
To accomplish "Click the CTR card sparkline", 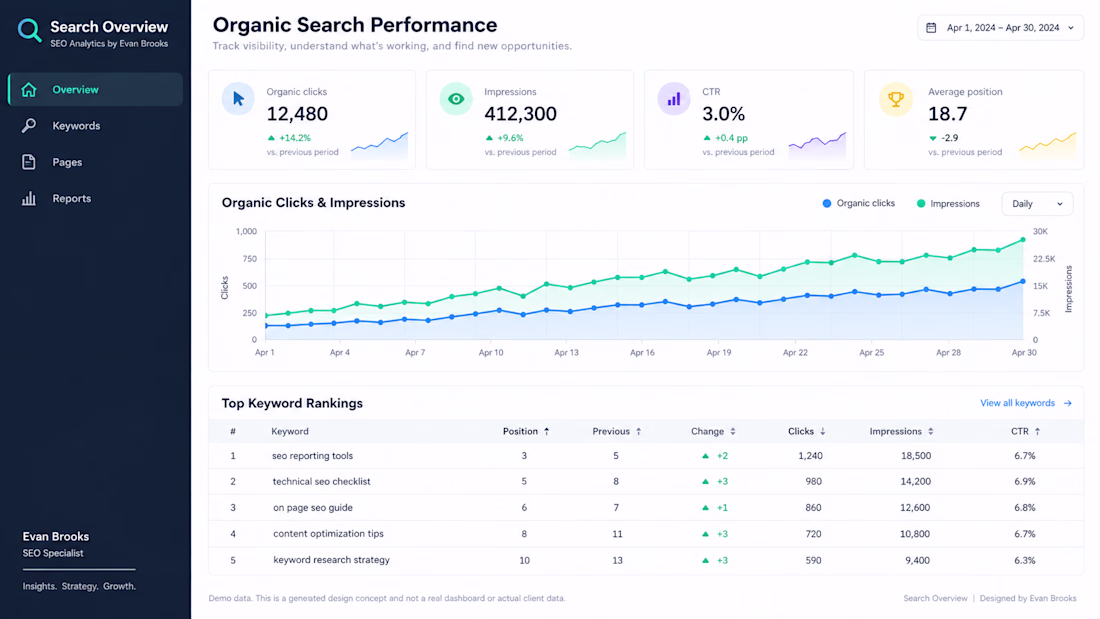I will pyautogui.click(x=817, y=145).
